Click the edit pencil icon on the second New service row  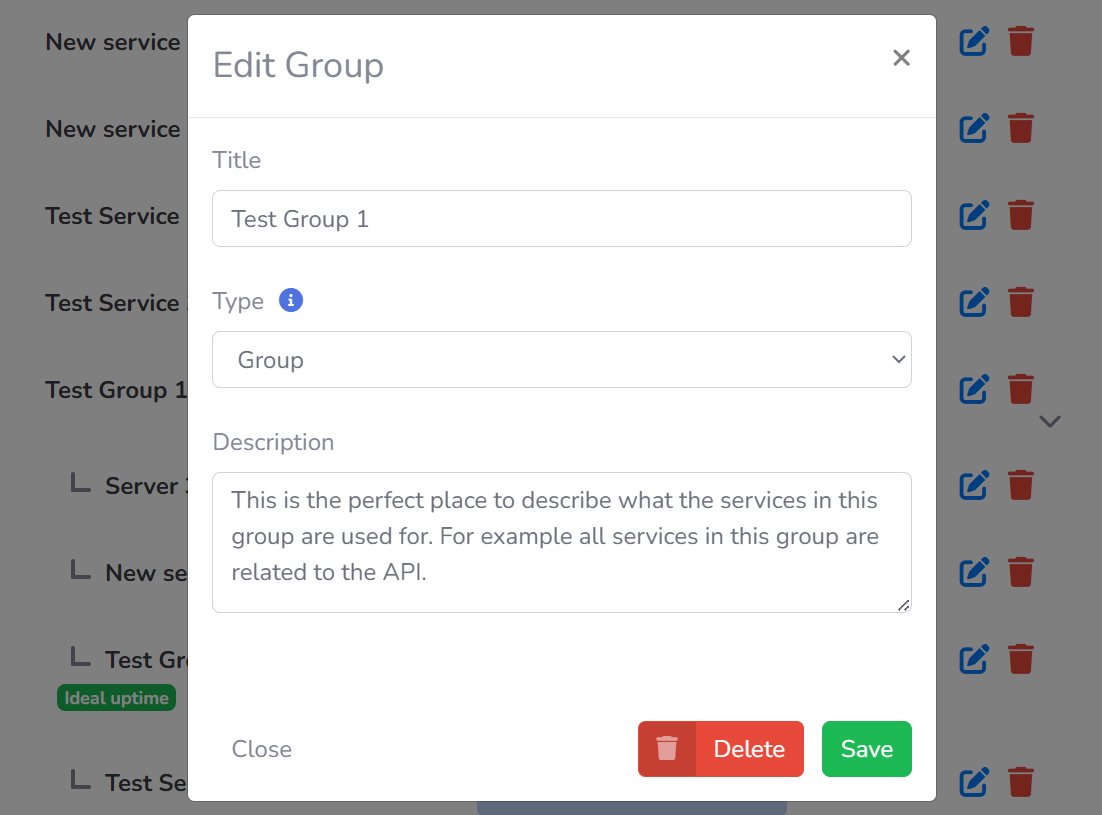[974, 128]
